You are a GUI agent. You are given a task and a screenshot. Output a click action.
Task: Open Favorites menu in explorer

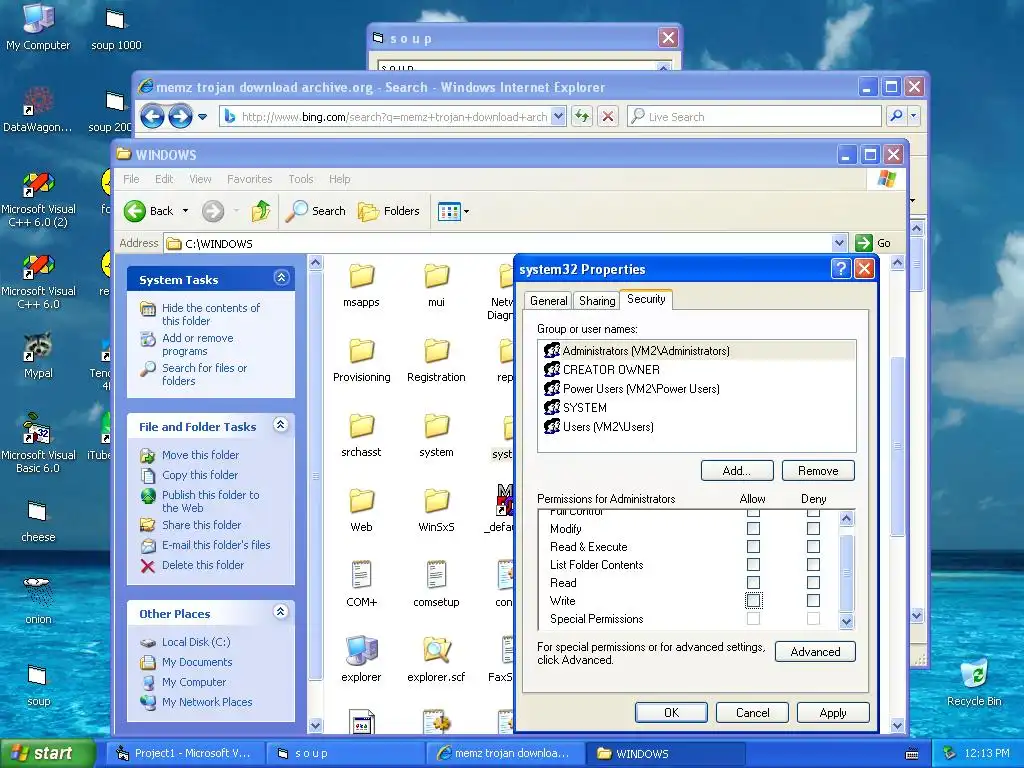(249, 179)
